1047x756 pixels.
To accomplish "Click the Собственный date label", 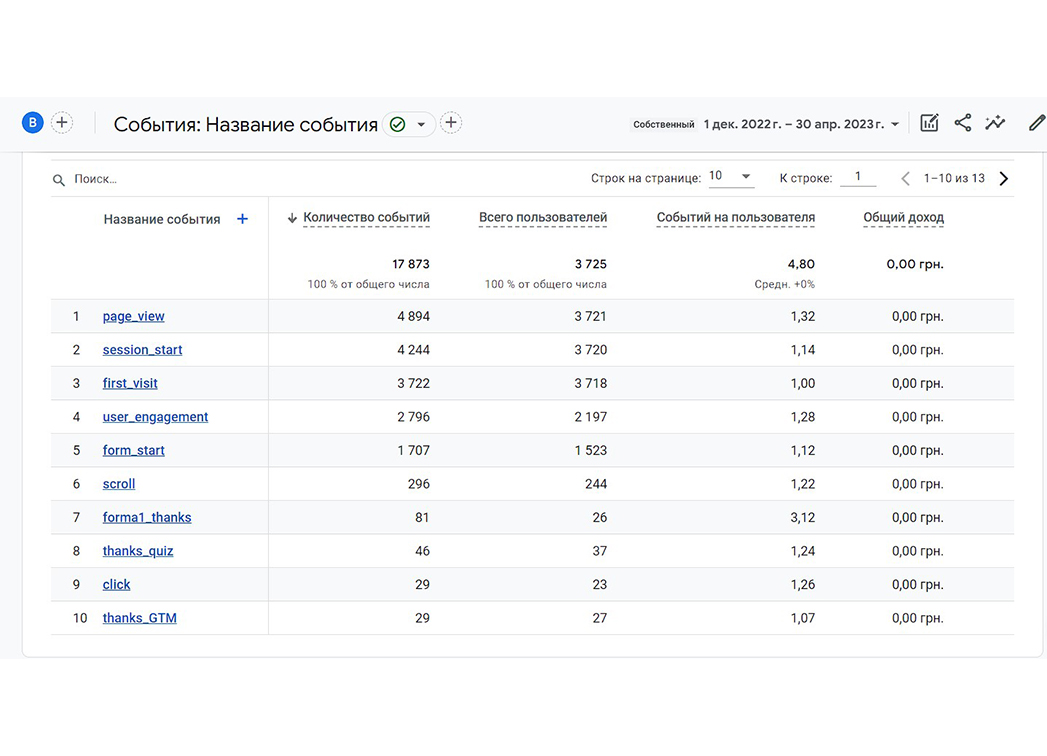I will (x=664, y=124).
